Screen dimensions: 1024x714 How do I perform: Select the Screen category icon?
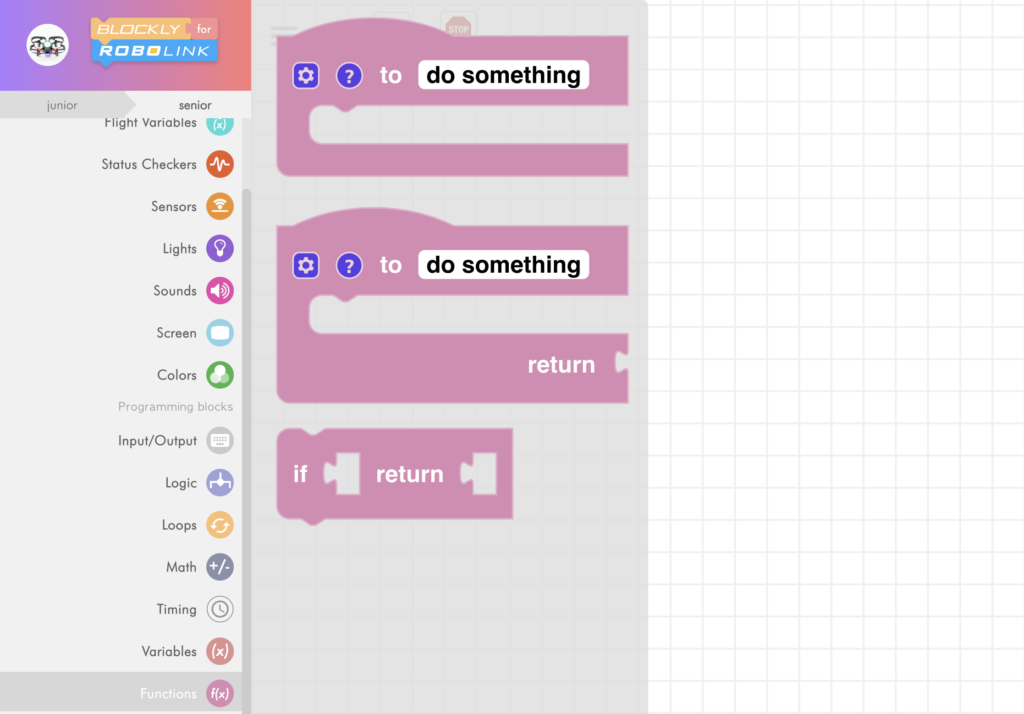[220, 333]
